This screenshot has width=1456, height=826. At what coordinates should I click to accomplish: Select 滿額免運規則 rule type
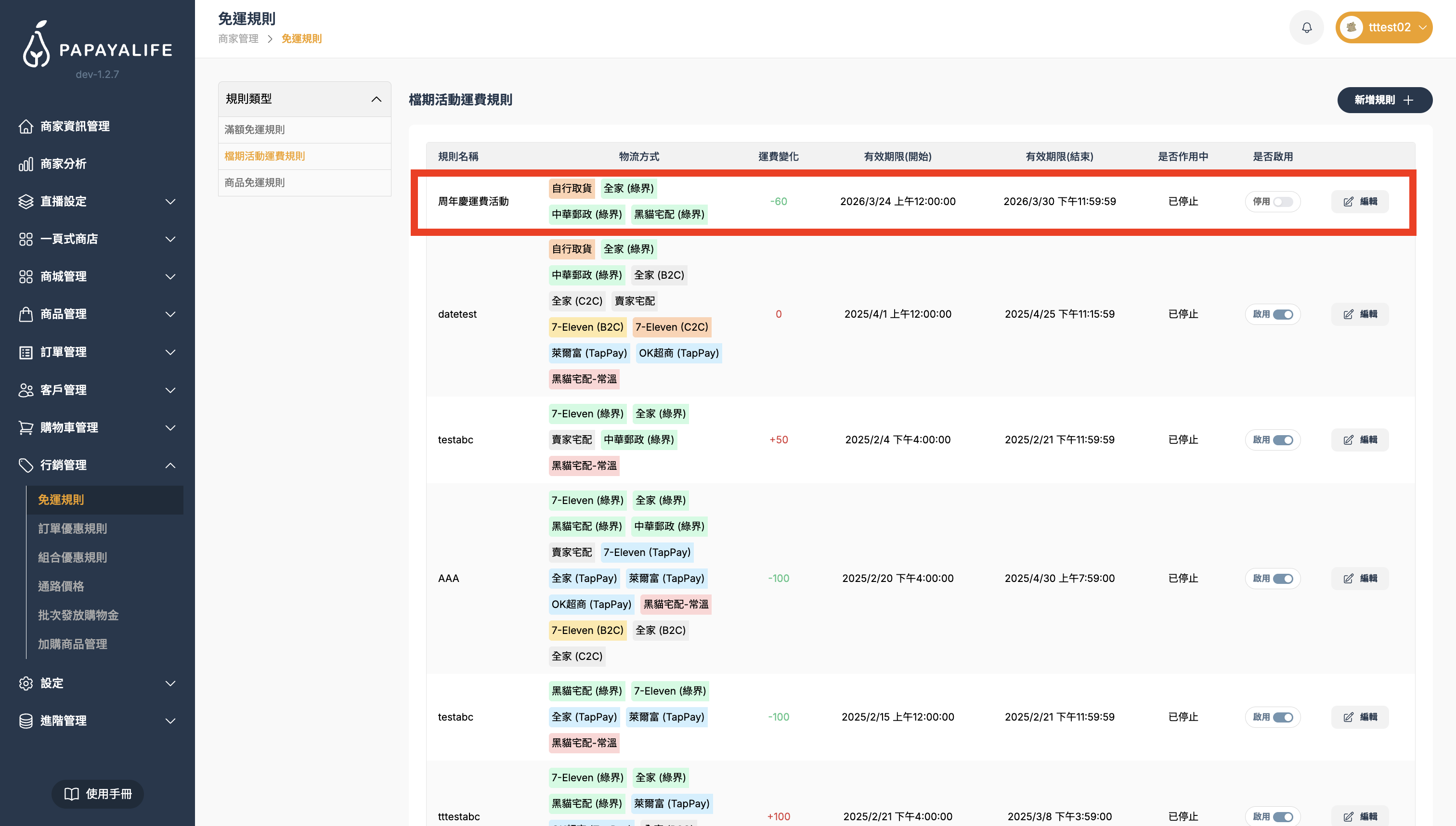point(255,129)
